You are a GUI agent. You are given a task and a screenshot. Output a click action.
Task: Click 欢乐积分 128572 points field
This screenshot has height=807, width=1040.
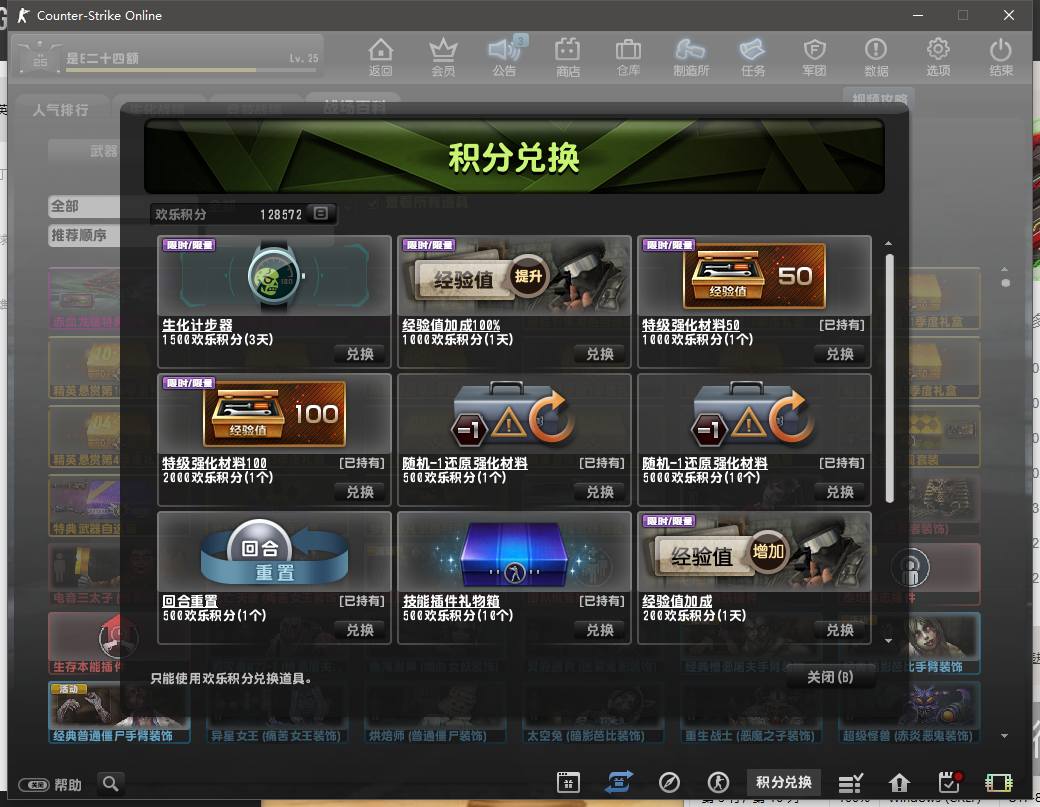click(243, 214)
